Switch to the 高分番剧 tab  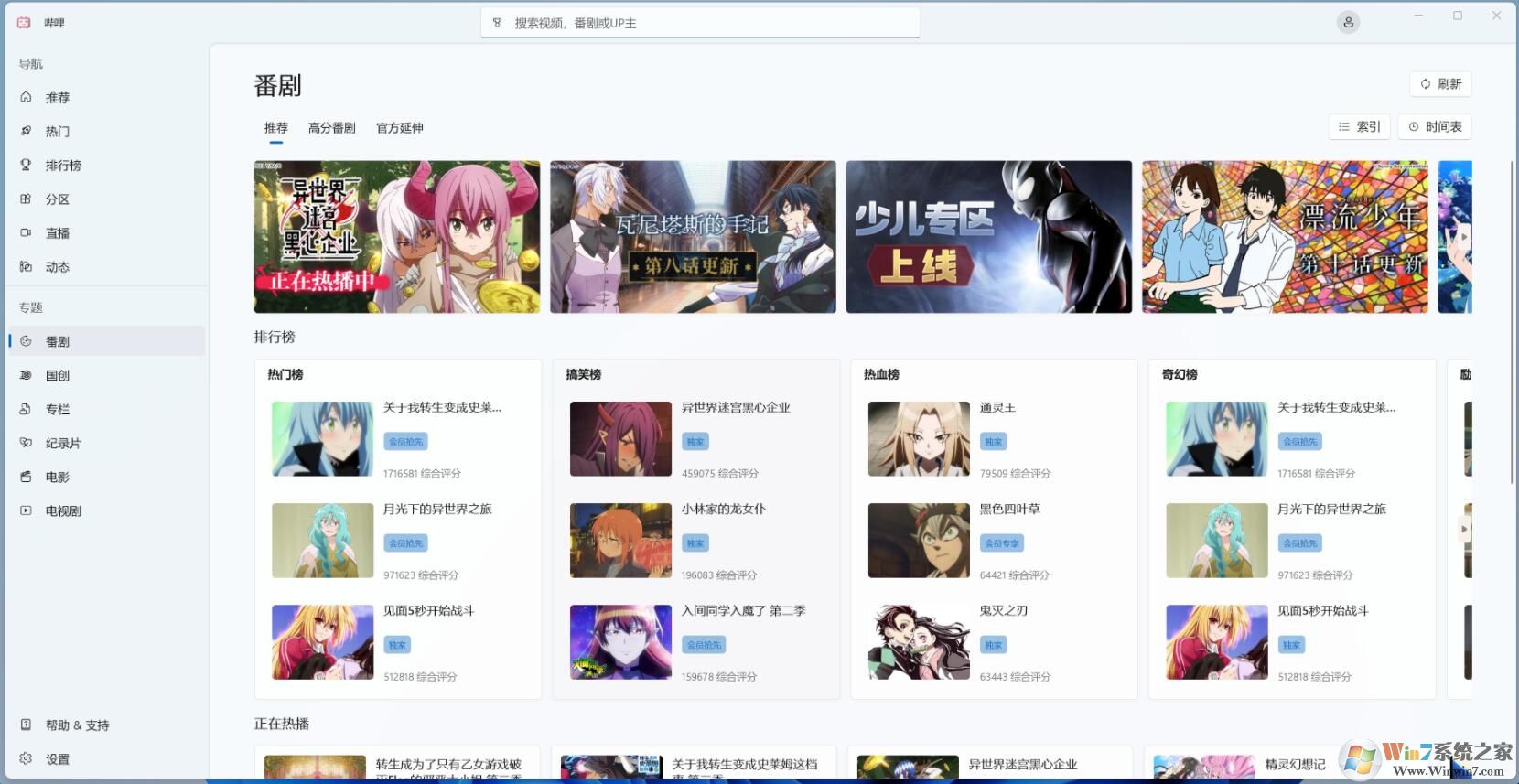pyautogui.click(x=331, y=128)
